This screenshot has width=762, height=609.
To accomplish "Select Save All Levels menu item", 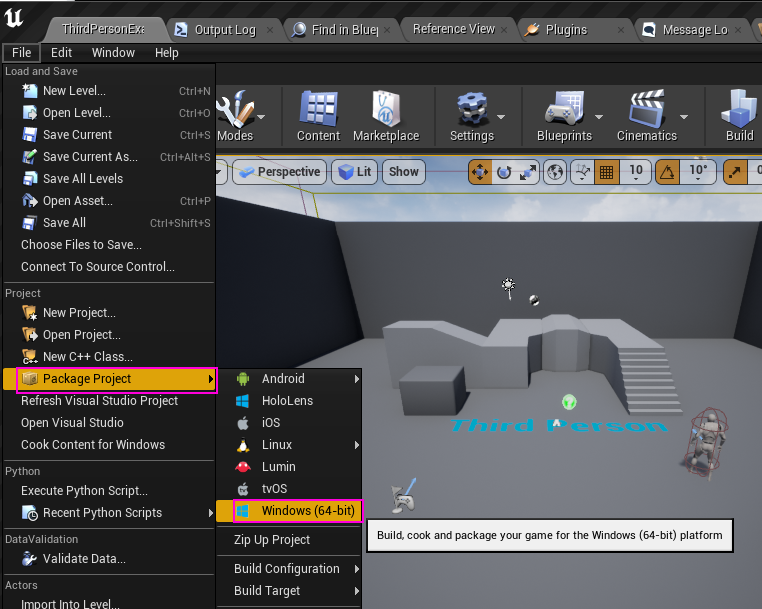I will 109,178.
